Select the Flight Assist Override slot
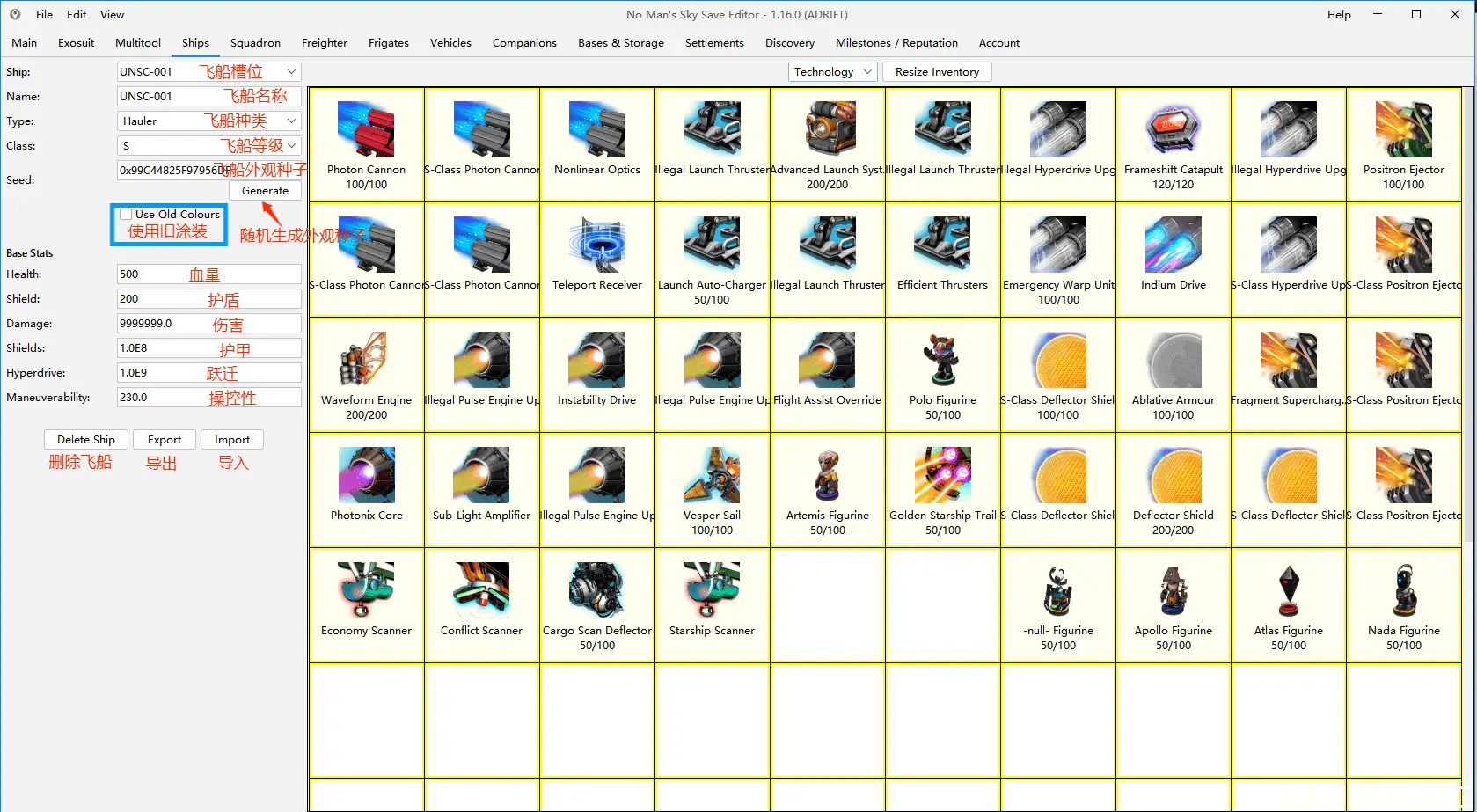Image resolution: width=1477 pixels, height=812 pixels. coord(828,376)
